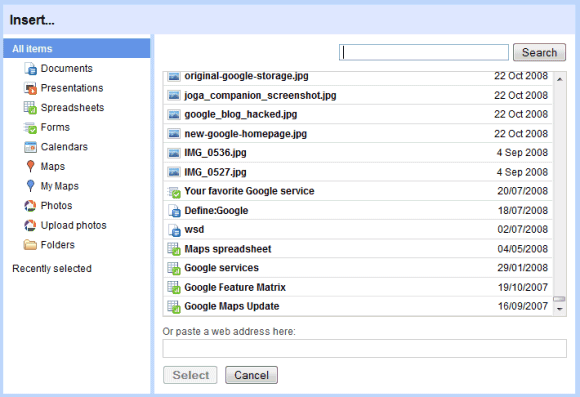
Task: Click image icon of joga_companion_screenshot.jpg
Action: coord(173,95)
